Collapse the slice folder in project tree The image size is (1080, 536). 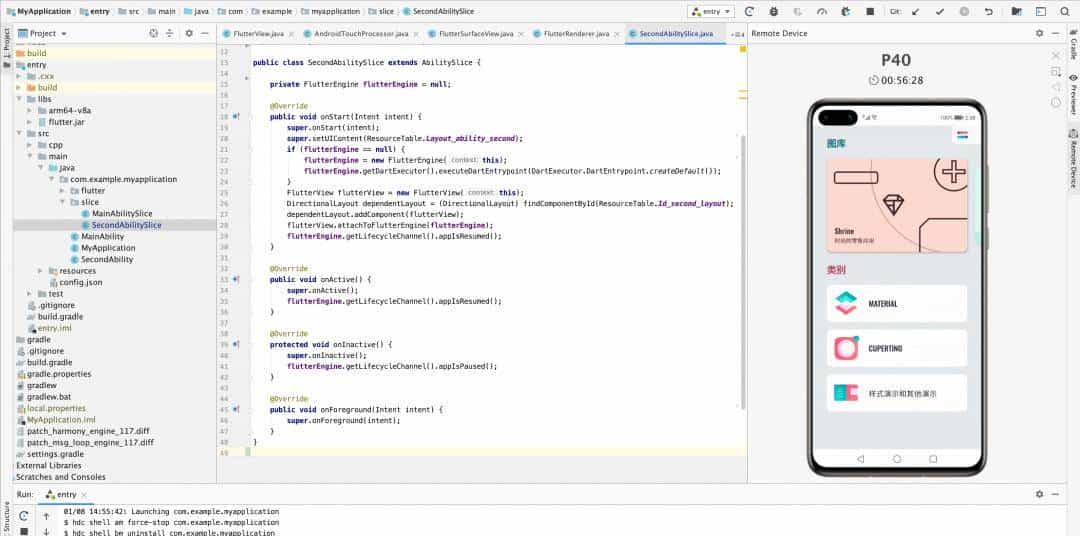pyautogui.click(x=62, y=202)
